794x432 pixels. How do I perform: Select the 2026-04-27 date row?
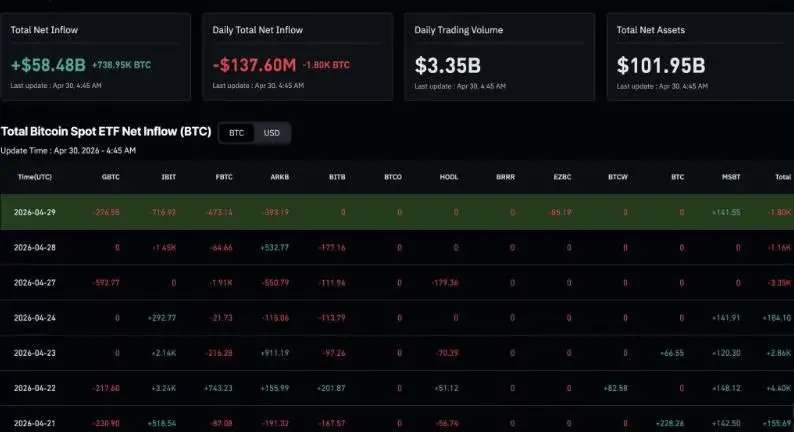pyautogui.click(x=397, y=283)
